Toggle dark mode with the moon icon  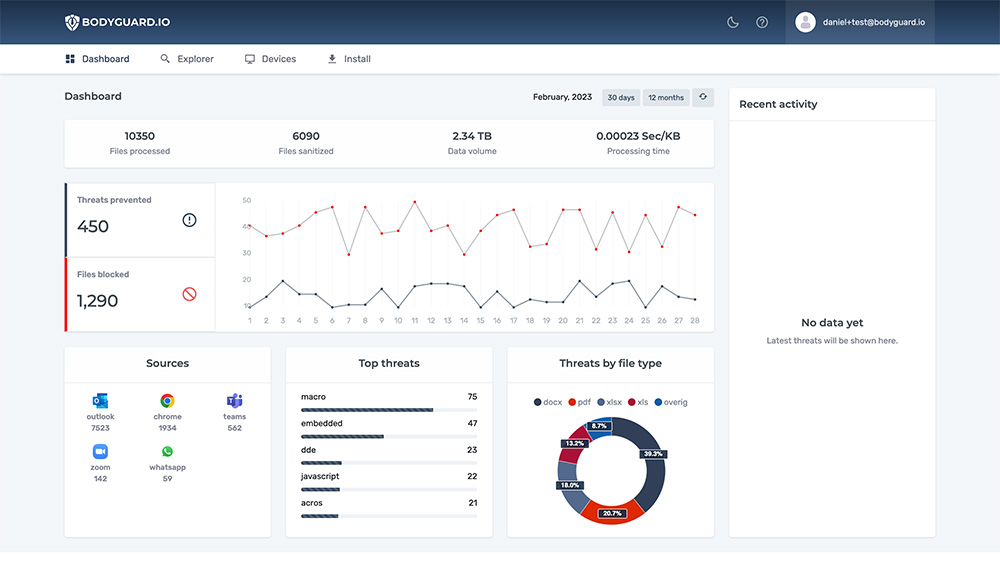733,22
